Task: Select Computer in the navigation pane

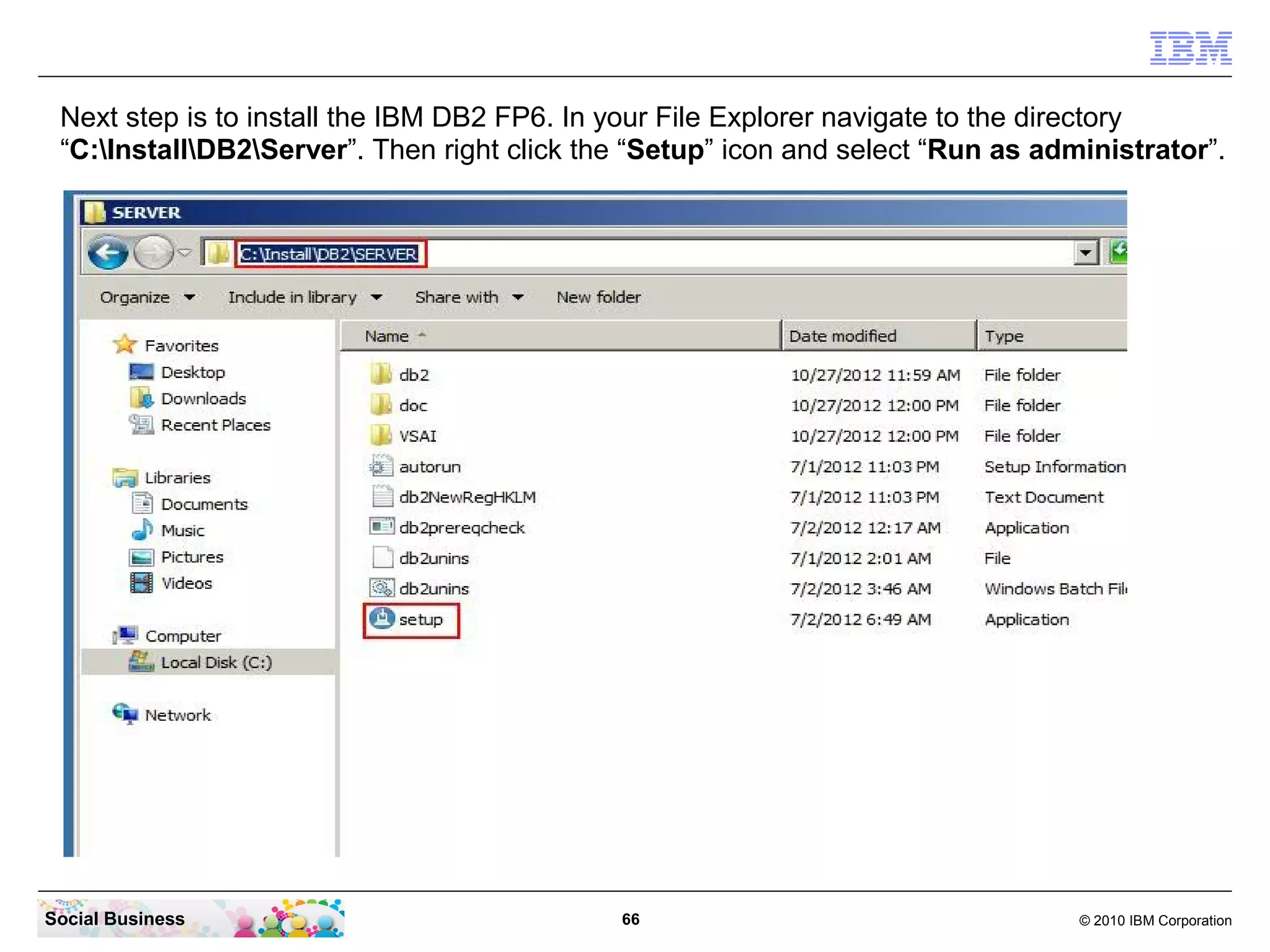Action: tap(183, 637)
